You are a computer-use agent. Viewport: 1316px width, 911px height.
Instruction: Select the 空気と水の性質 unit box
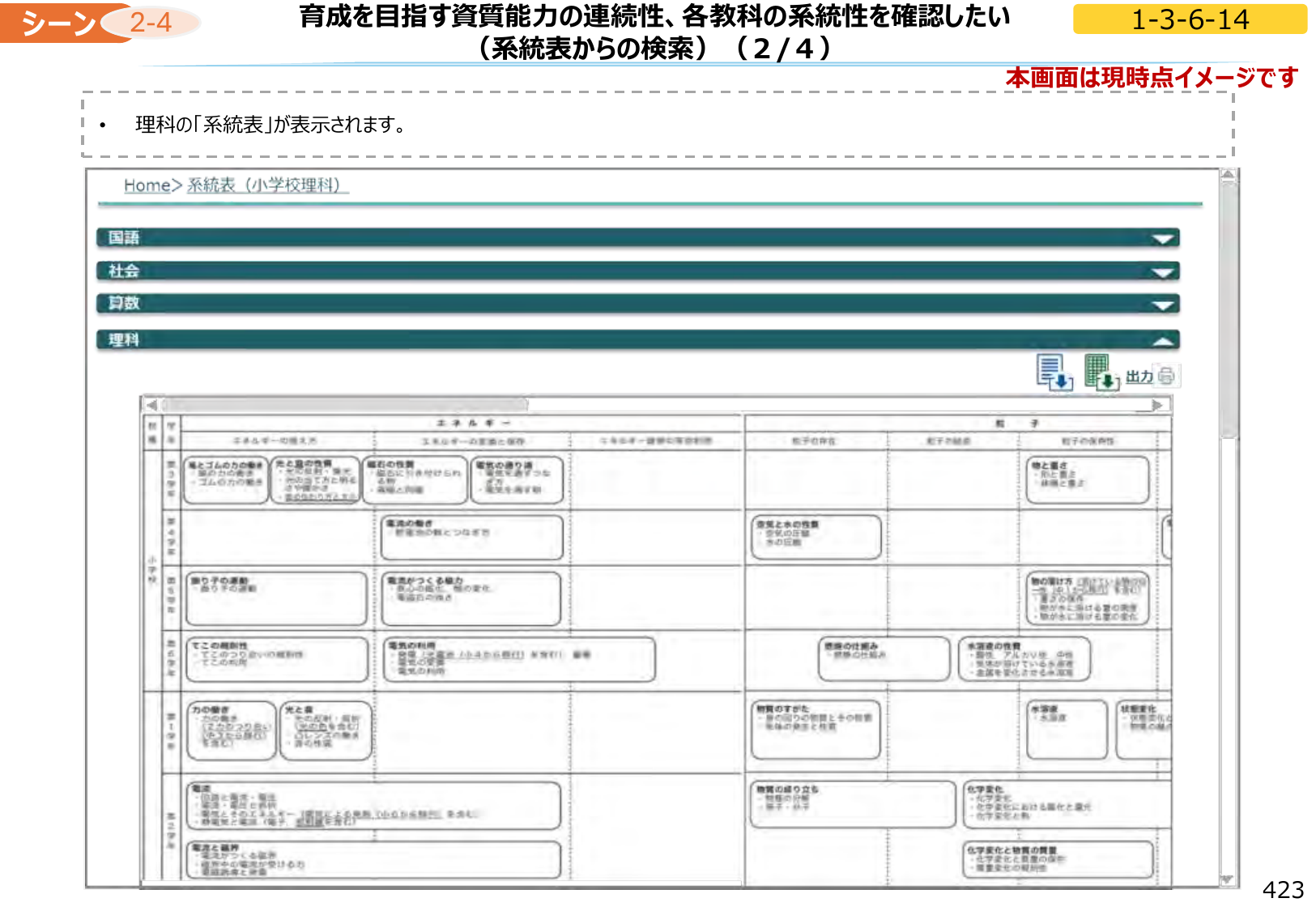[816, 538]
